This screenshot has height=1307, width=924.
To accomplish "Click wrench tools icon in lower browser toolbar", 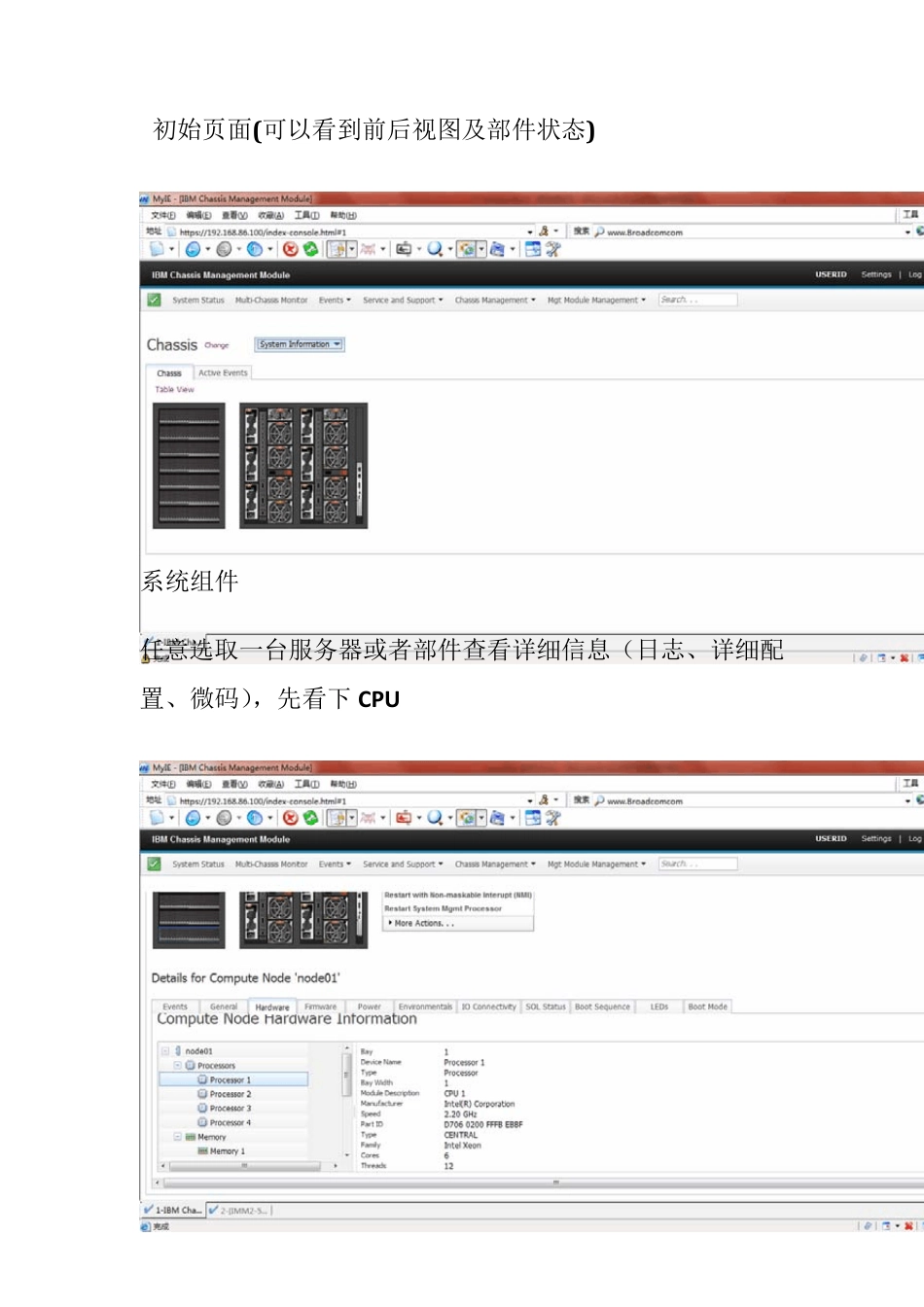I will pos(552,818).
